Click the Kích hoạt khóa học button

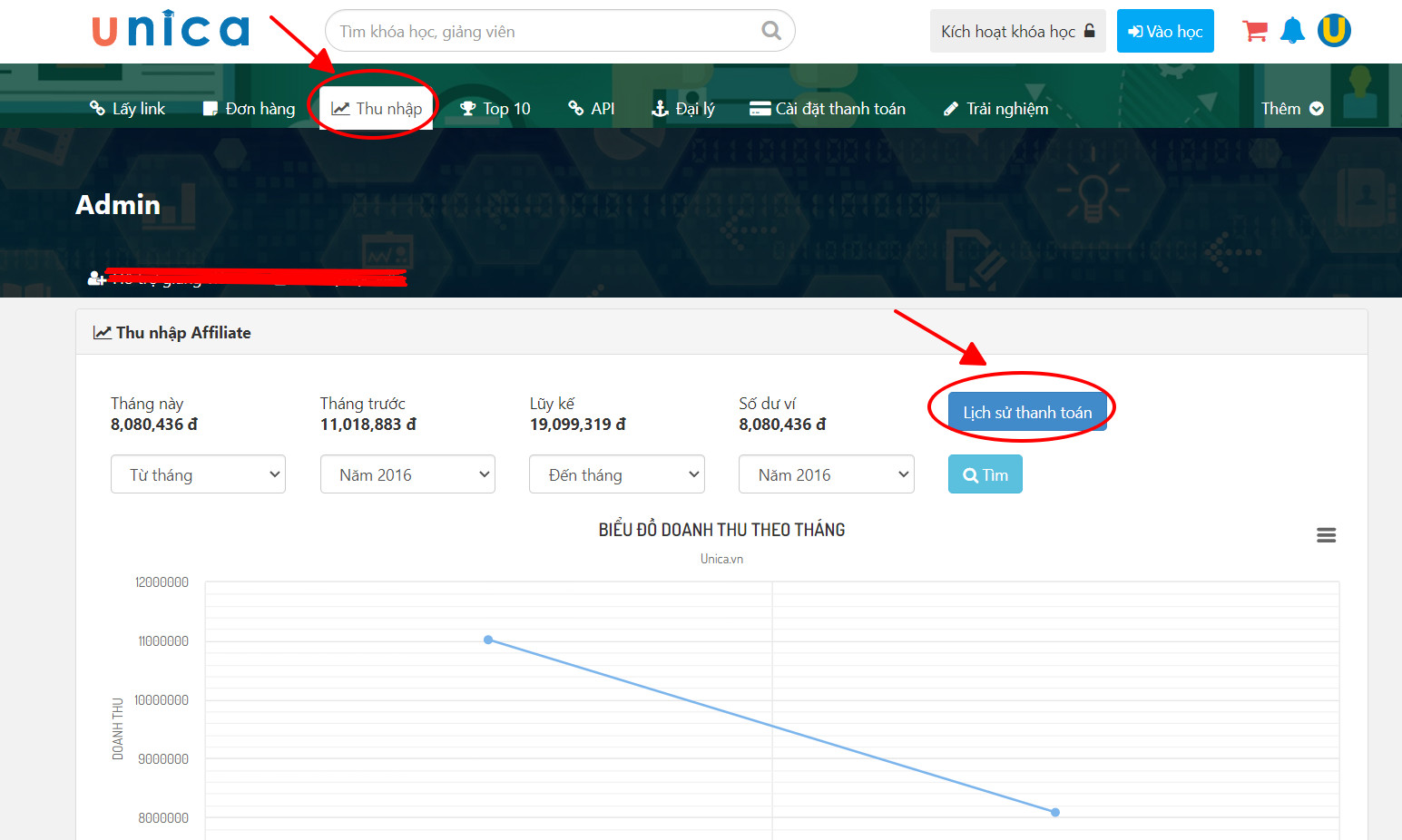point(1017,31)
